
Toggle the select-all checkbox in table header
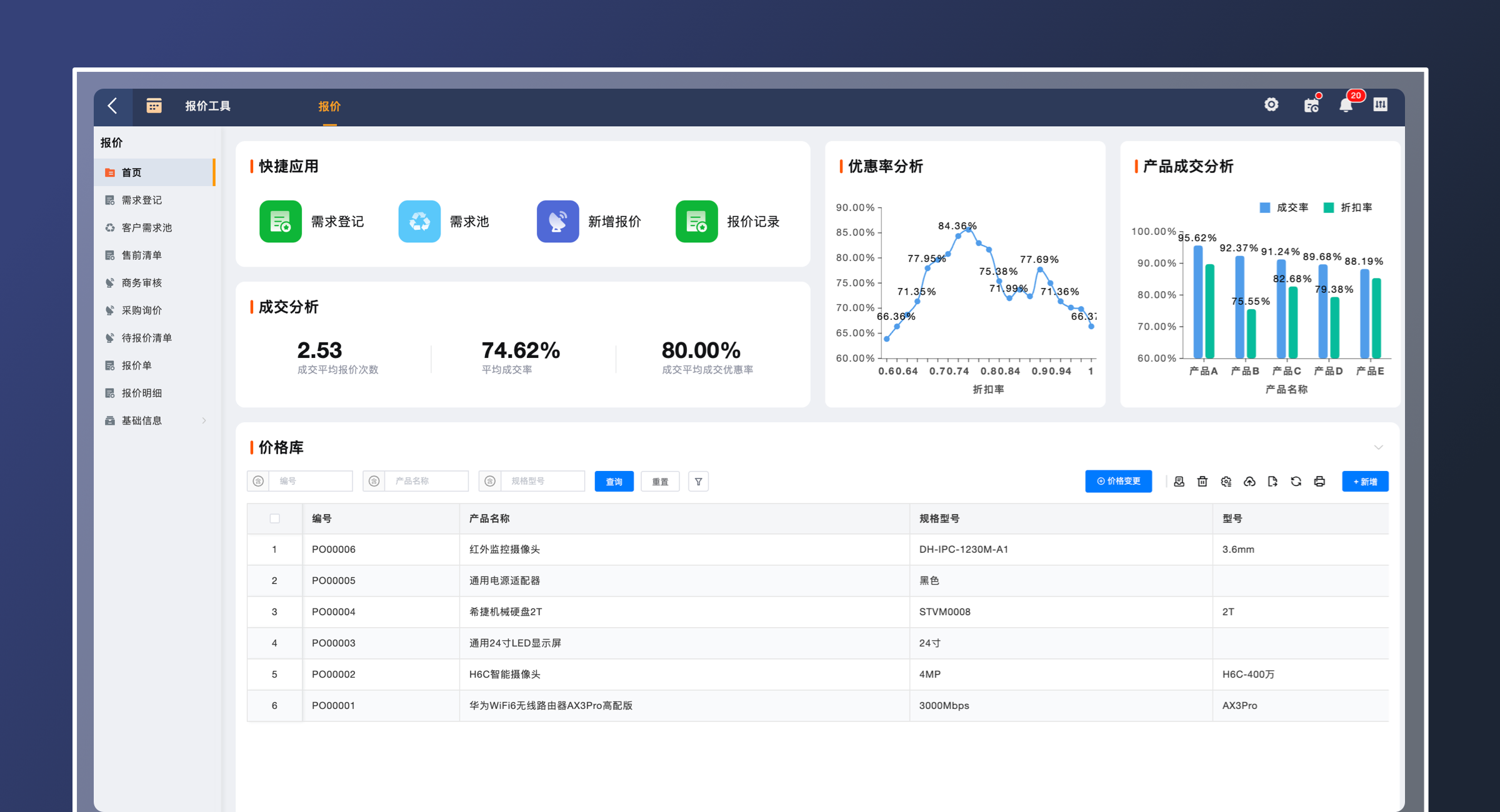click(274, 518)
